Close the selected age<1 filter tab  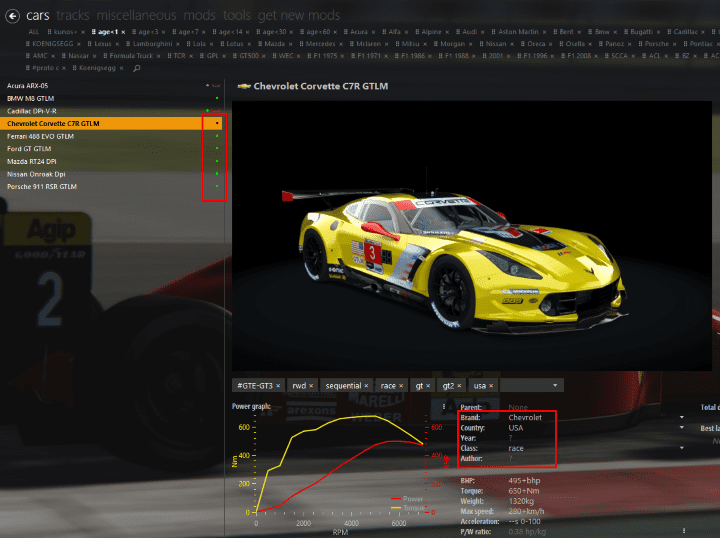coord(124,32)
